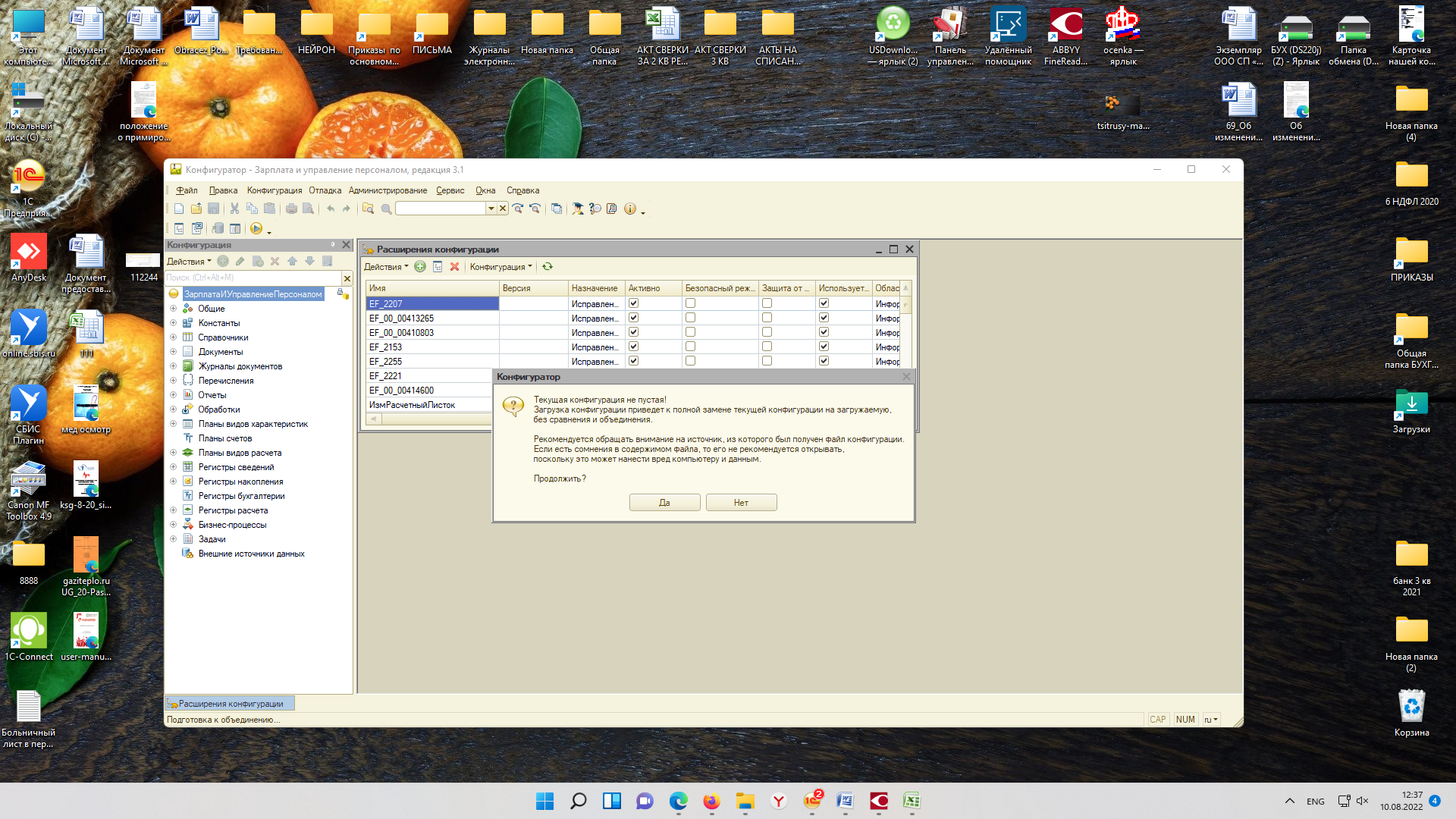Click red Delete extension cross icon

pyautogui.click(x=455, y=267)
